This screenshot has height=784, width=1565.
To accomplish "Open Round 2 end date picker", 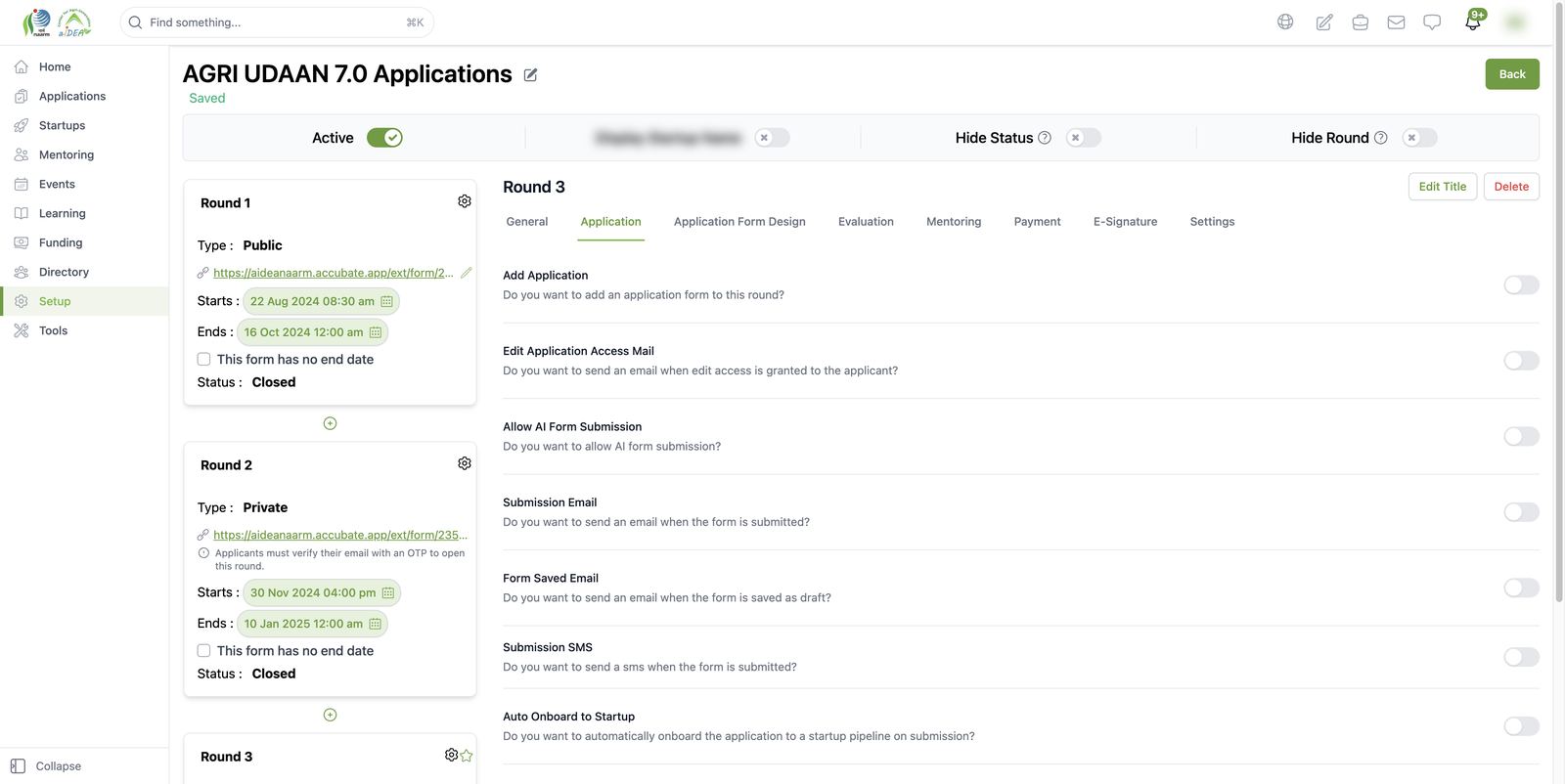I will pos(312,624).
